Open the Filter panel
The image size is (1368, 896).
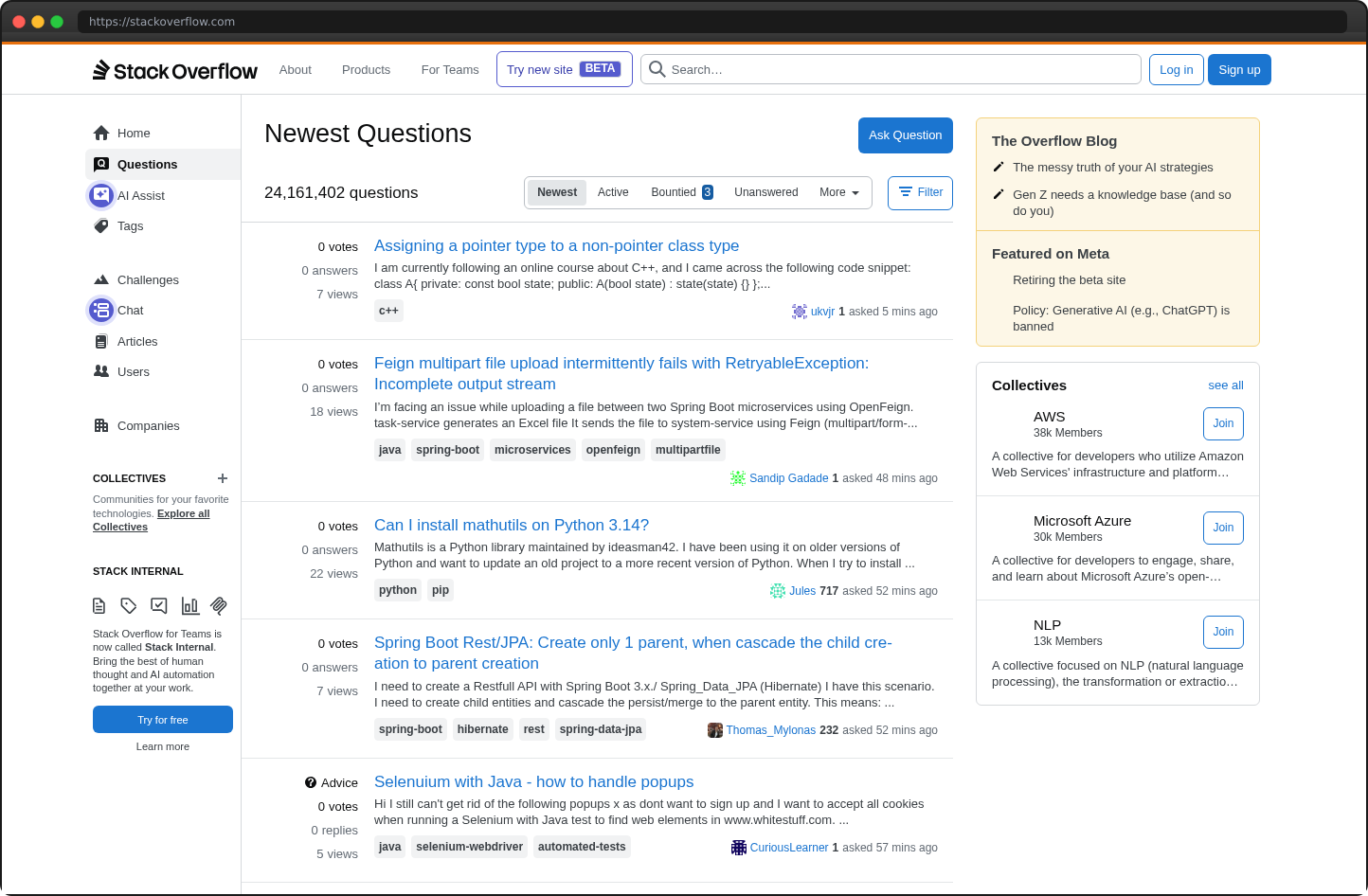[x=919, y=192]
